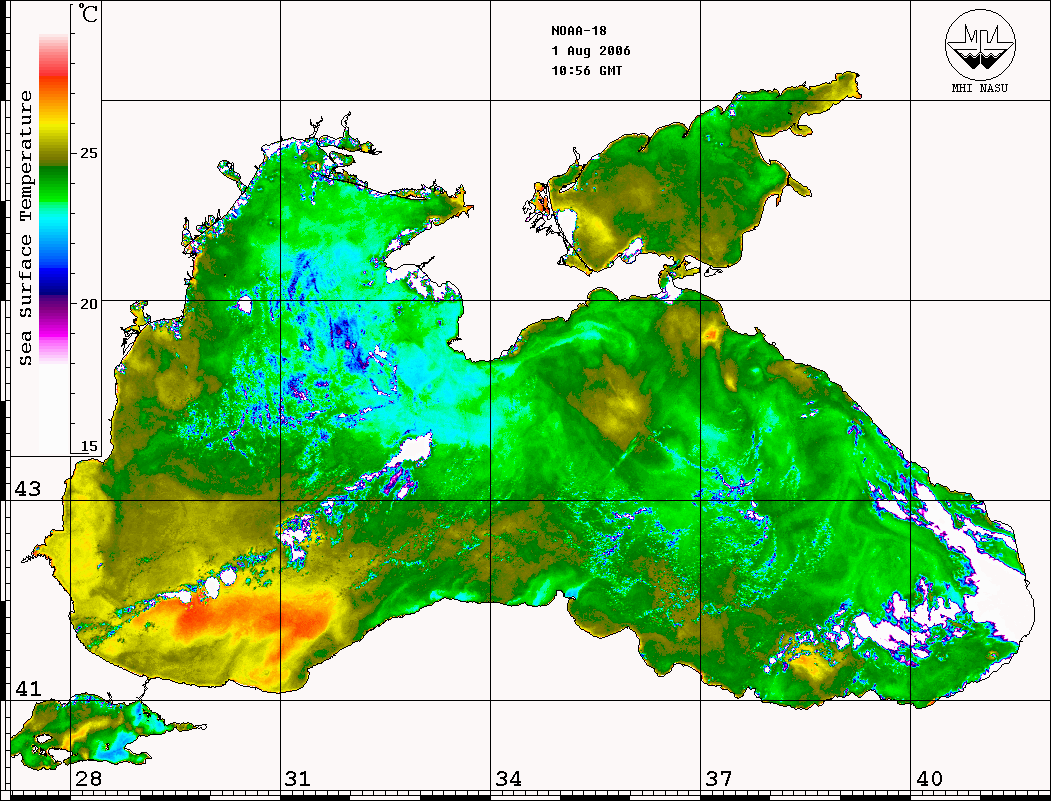The image size is (1051, 801).
Task: Click the 10:56 GMT timestamp
Action: point(586,71)
